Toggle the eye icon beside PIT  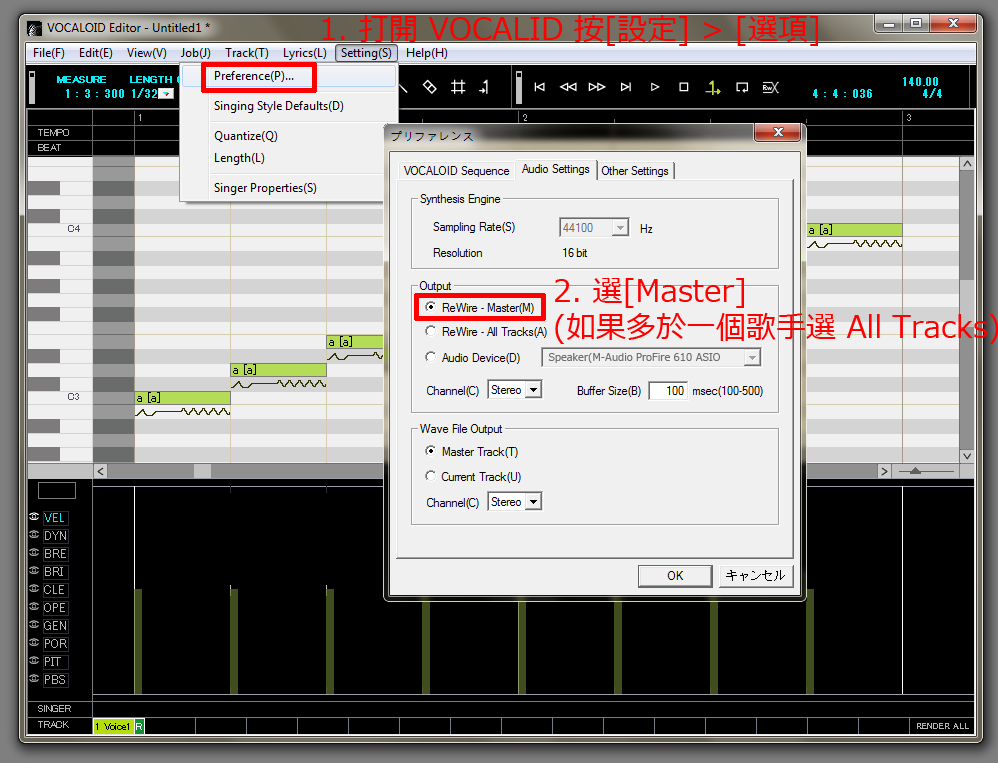tap(34, 661)
